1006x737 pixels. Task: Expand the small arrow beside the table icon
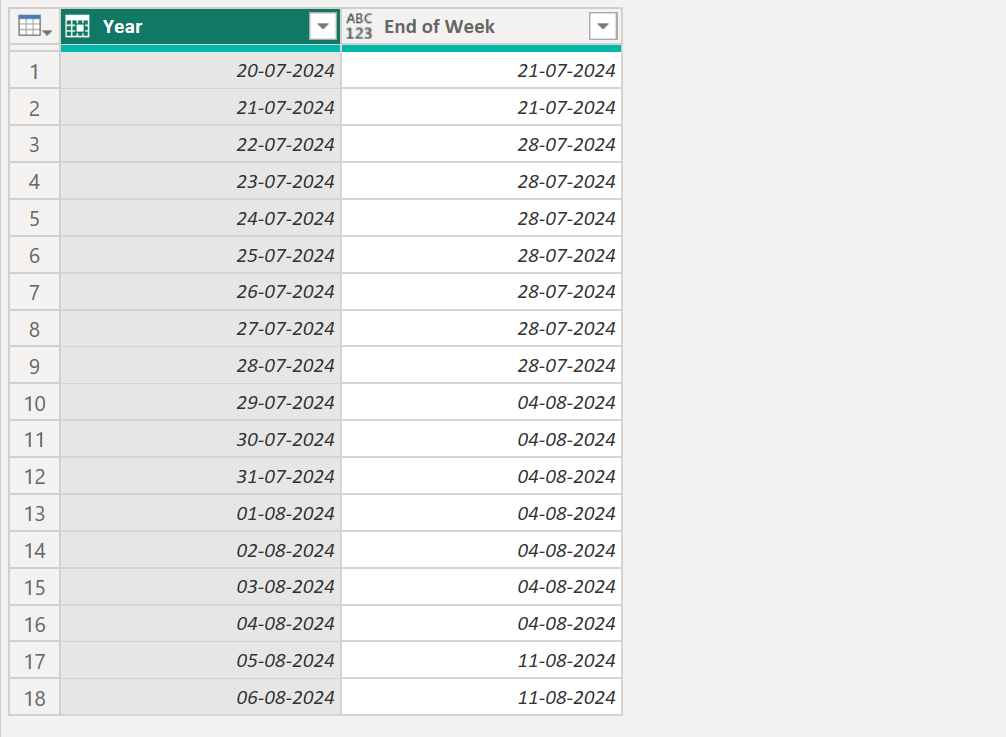point(44,30)
